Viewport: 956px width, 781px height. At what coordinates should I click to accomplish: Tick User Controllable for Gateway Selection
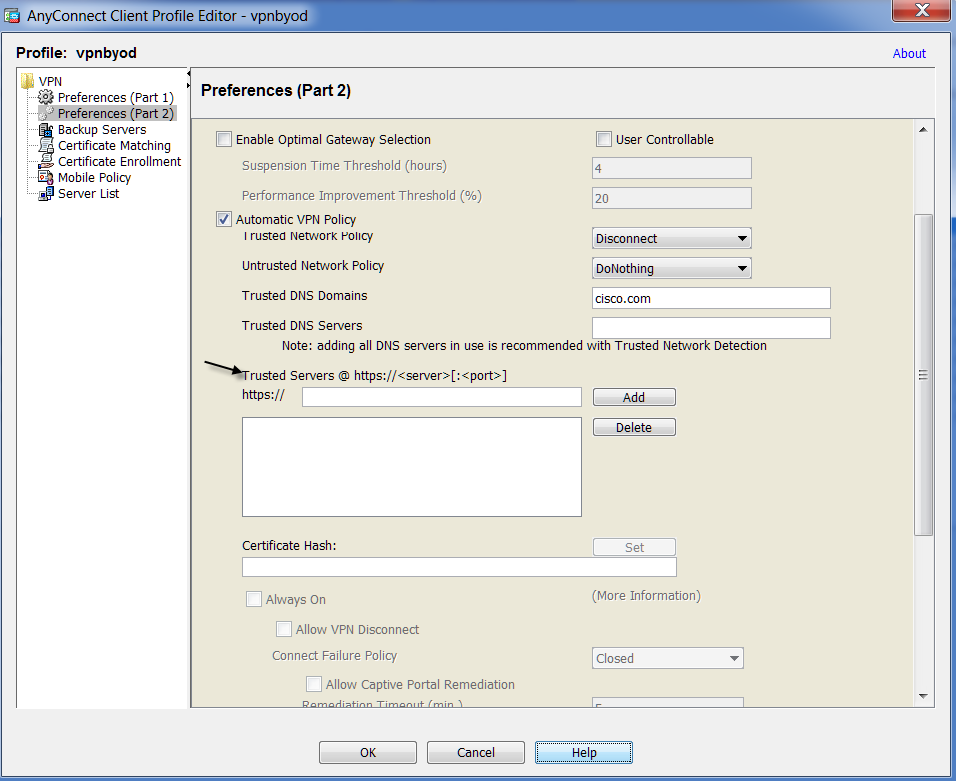click(604, 139)
